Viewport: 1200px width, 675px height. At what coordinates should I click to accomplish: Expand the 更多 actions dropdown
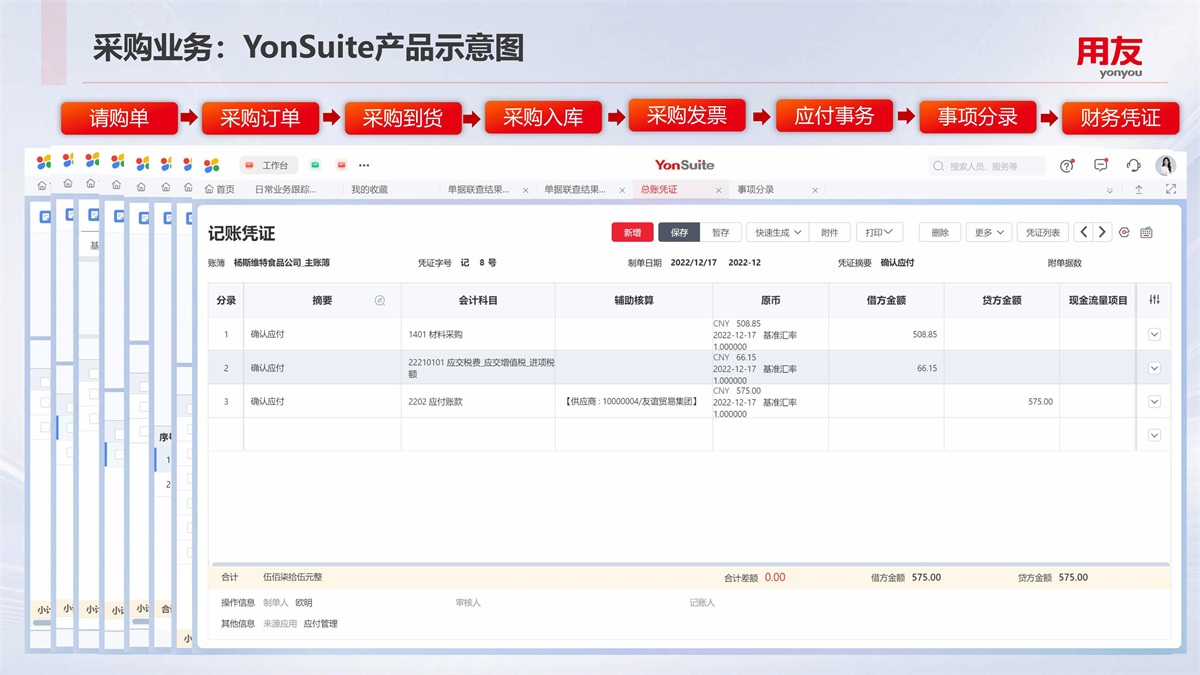click(x=988, y=232)
